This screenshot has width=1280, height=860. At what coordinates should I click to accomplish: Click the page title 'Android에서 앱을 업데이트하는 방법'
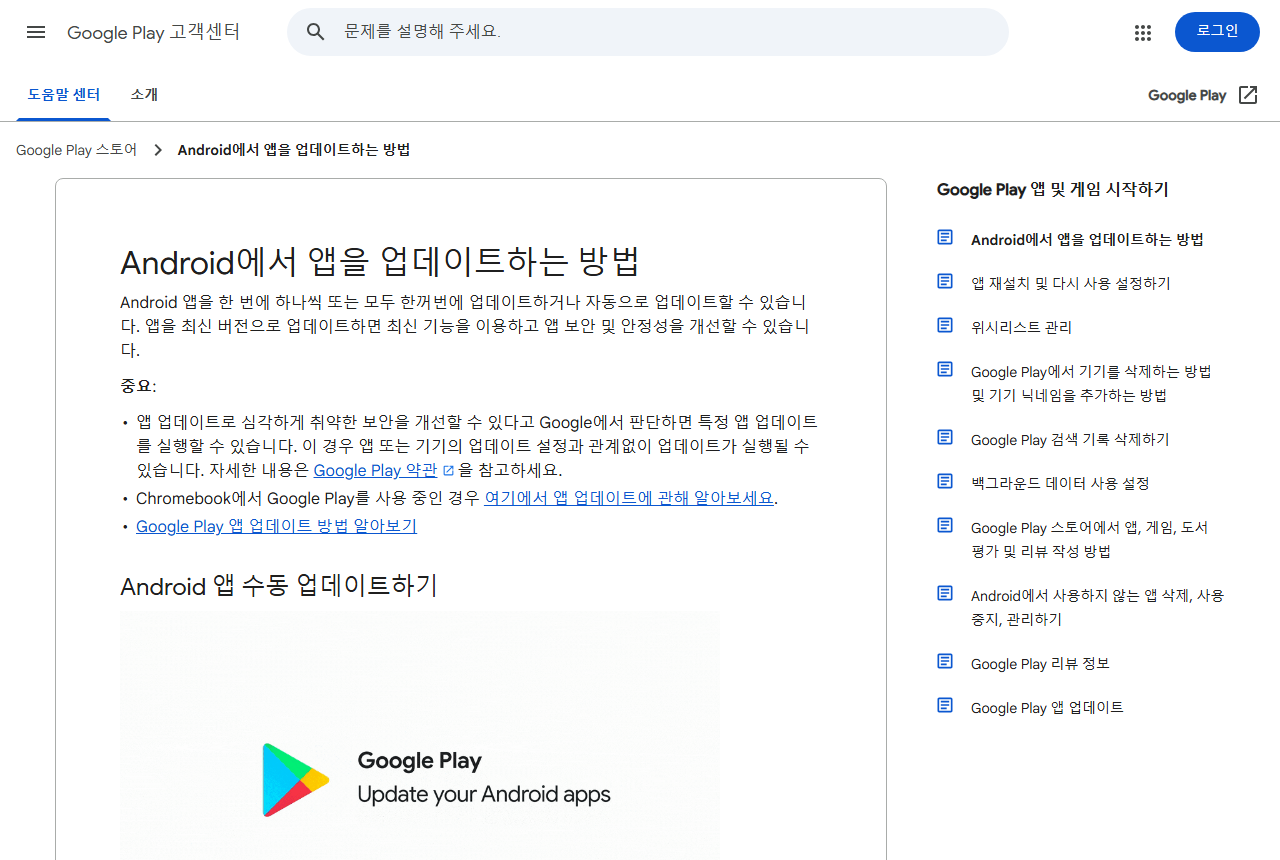(x=380, y=262)
